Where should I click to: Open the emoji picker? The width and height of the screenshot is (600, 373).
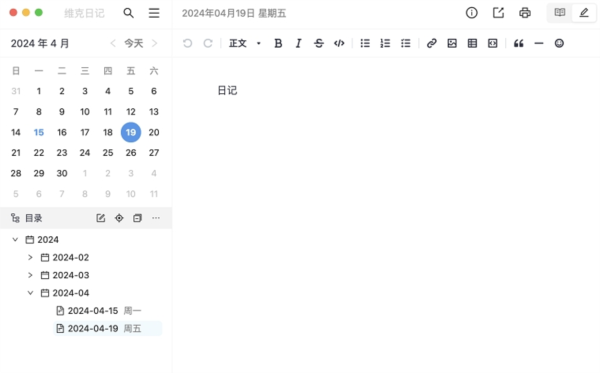559,43
